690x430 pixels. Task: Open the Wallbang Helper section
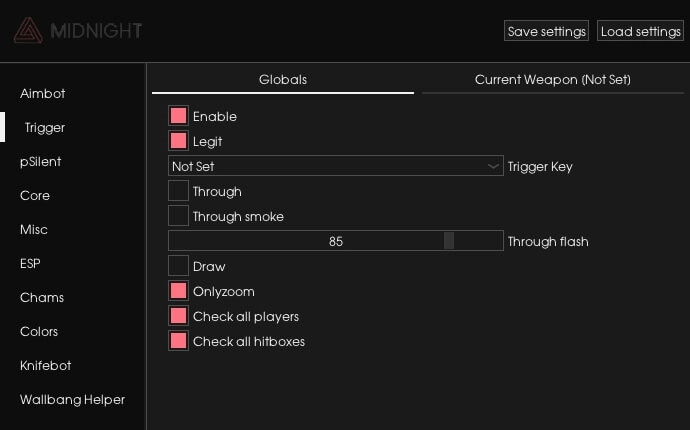(x=72, y=399)
